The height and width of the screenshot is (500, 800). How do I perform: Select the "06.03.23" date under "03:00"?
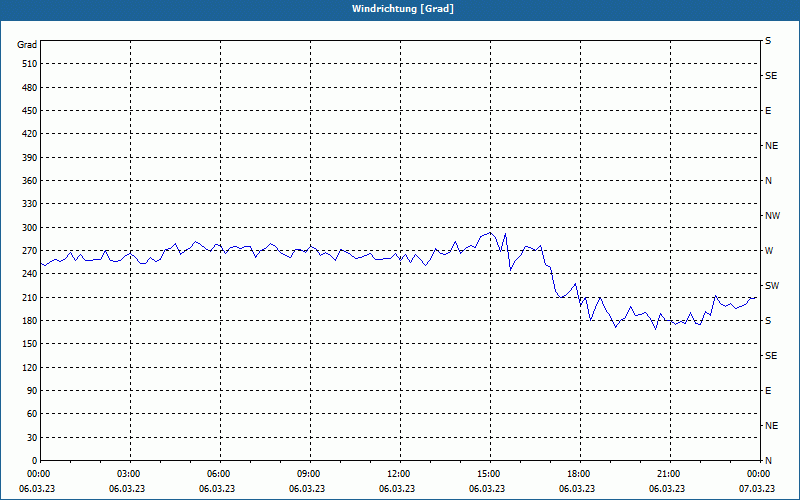(x=127, y=489)
